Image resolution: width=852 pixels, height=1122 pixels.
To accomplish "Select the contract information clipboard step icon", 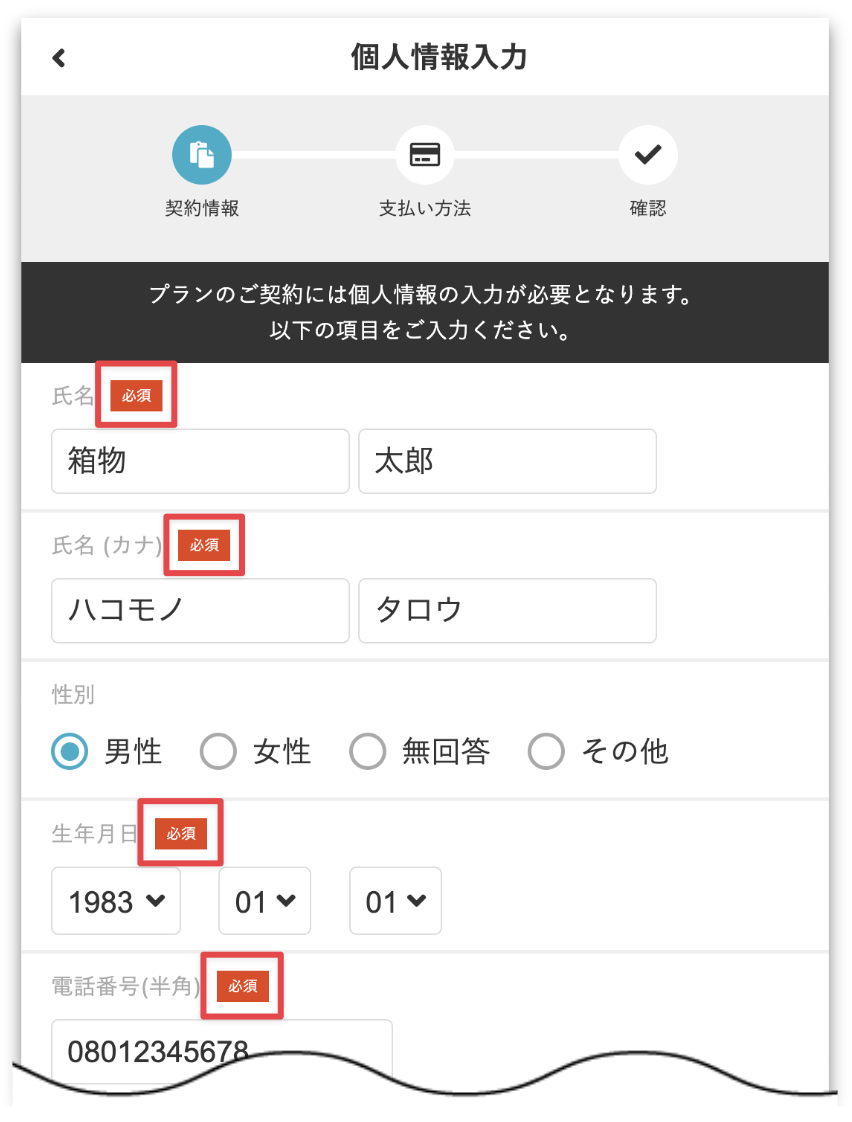I will (x=202, y=155).
